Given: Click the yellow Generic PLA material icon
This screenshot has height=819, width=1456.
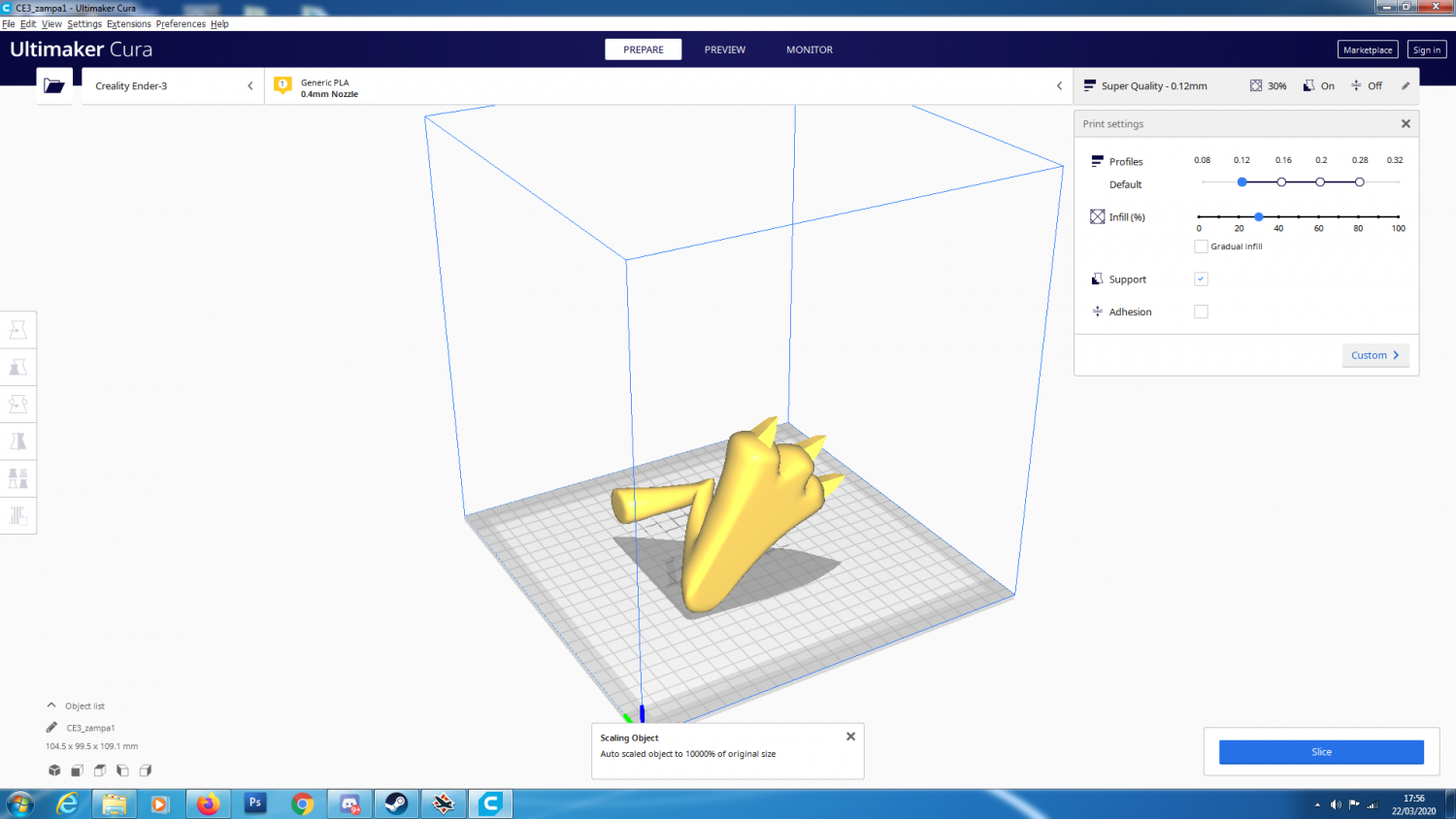Looking at the screenshot, I should pos(282,85).
